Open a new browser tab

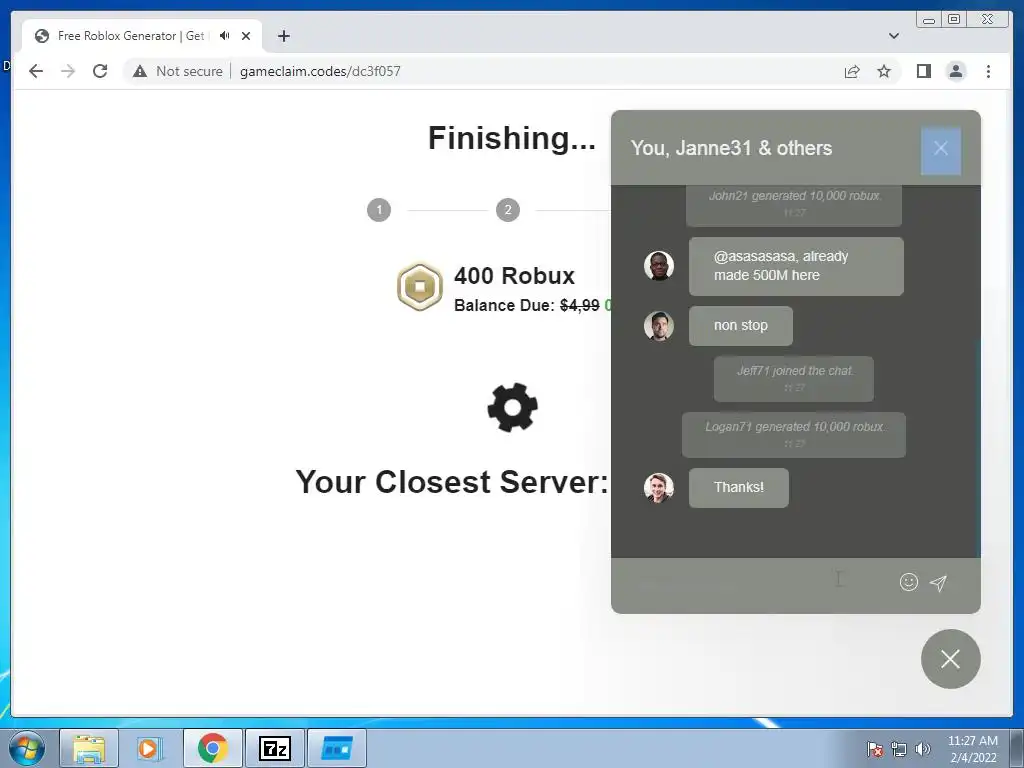[x=283, y=36]
